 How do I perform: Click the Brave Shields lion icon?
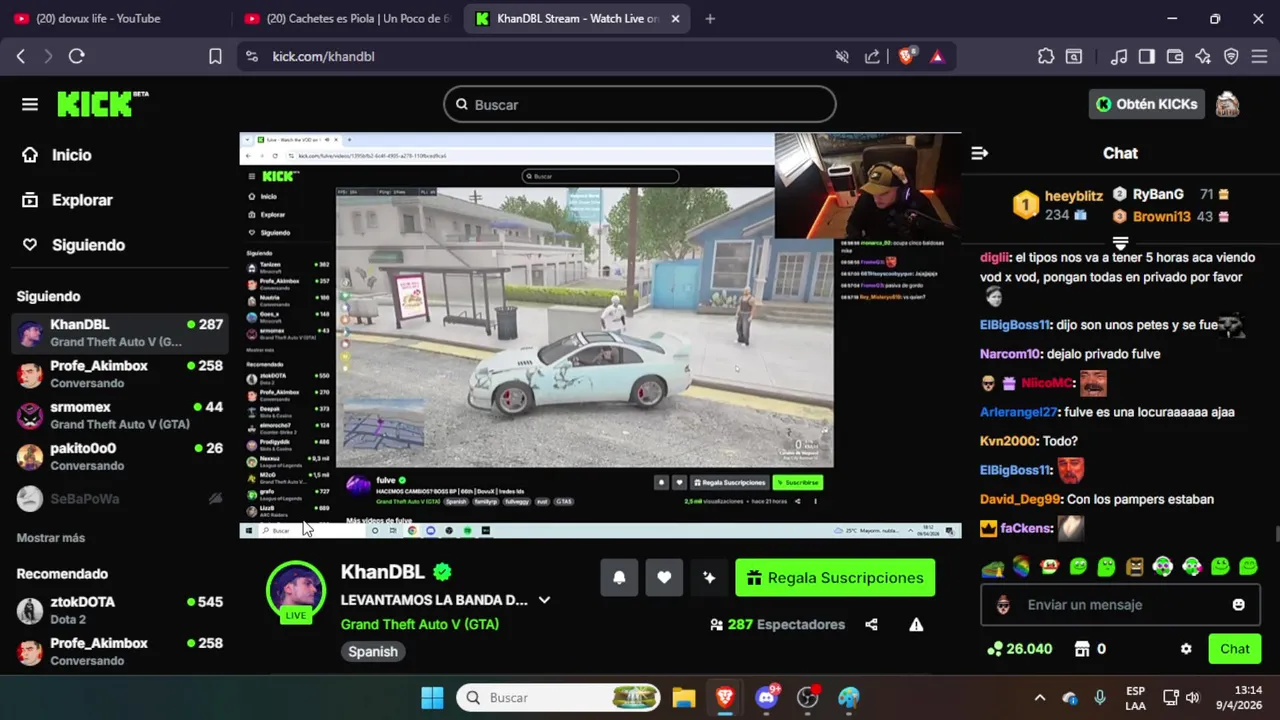click(906, 57)
